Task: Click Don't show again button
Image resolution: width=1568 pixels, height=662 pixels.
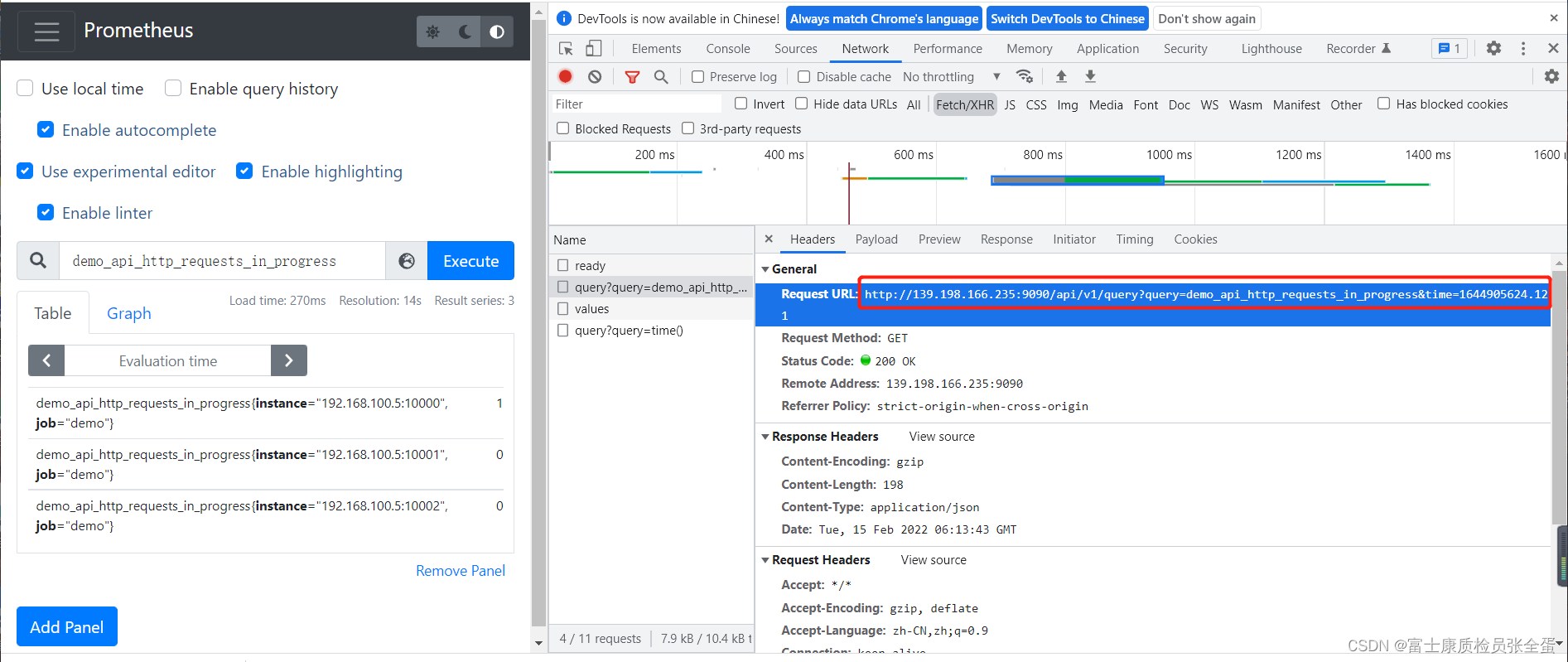Action: 1207,18
